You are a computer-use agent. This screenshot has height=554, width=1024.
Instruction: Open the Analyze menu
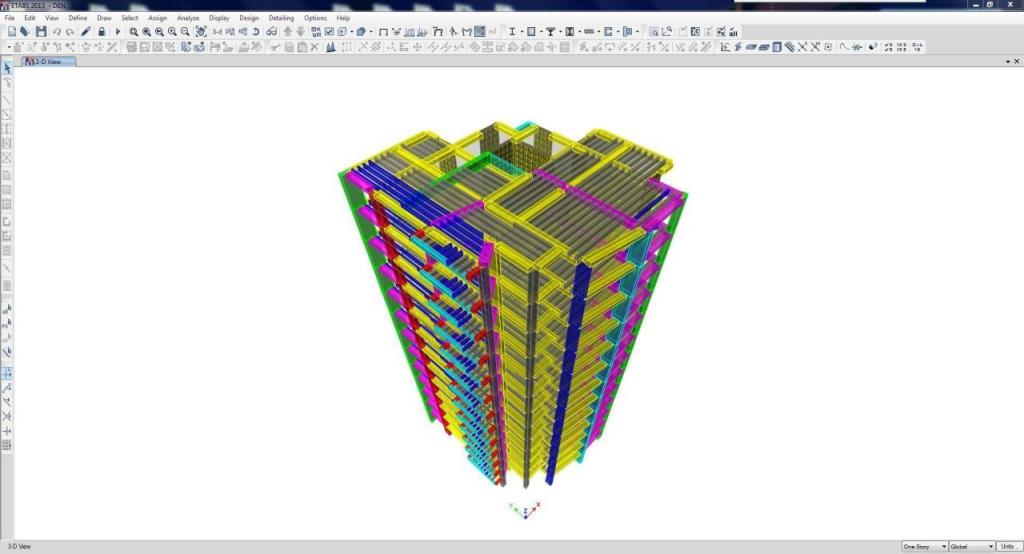pyautogui.click(x=187, y=18)
